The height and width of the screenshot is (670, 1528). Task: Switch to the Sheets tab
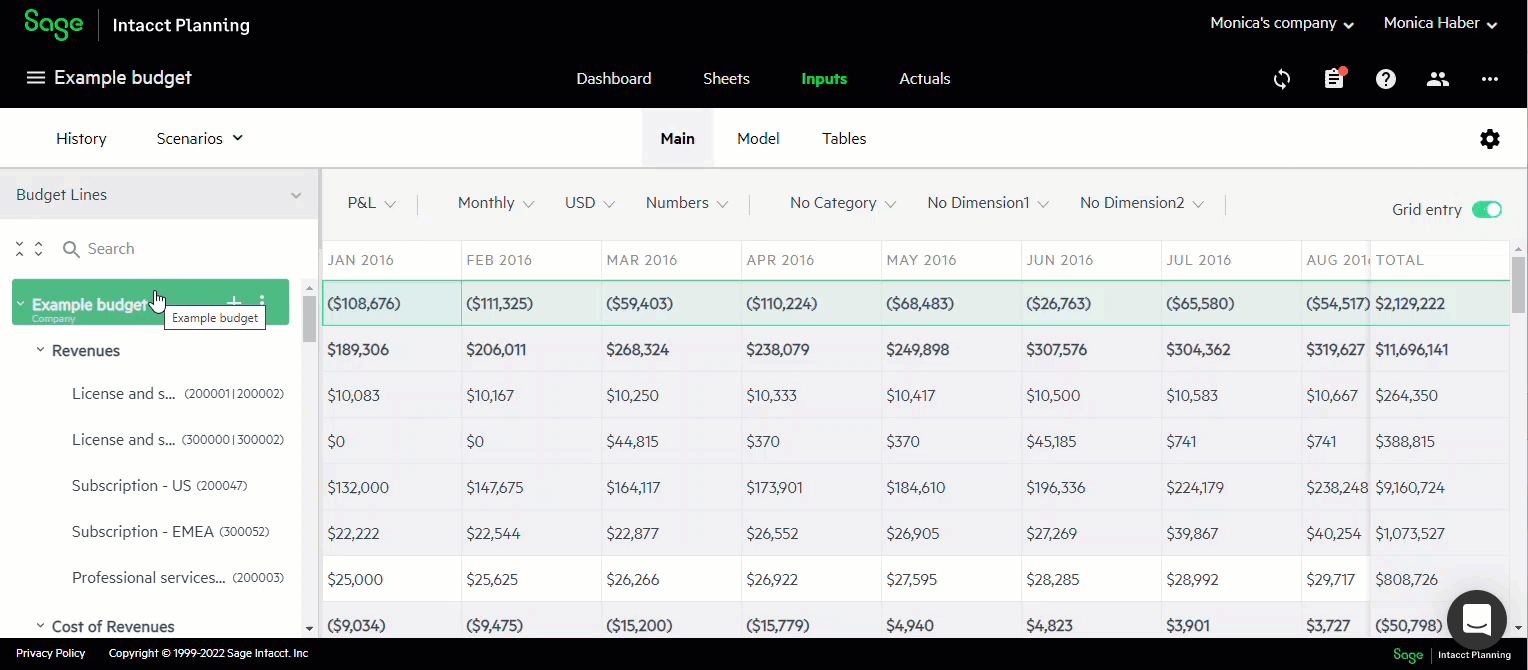tap(726, 79)
